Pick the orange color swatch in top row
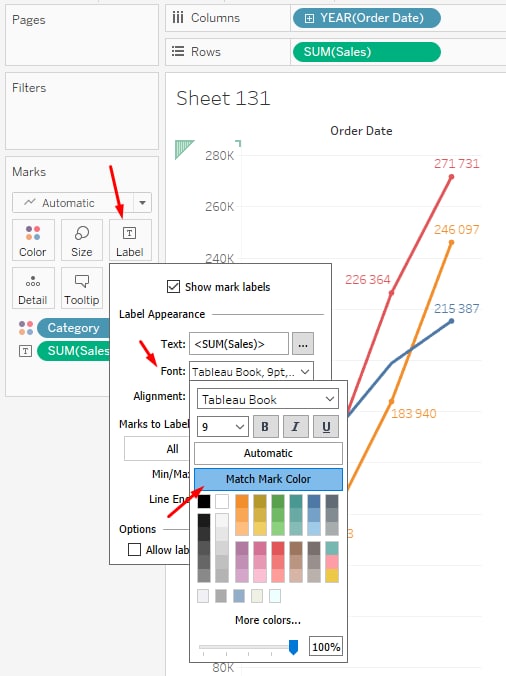 click(242, 501)
